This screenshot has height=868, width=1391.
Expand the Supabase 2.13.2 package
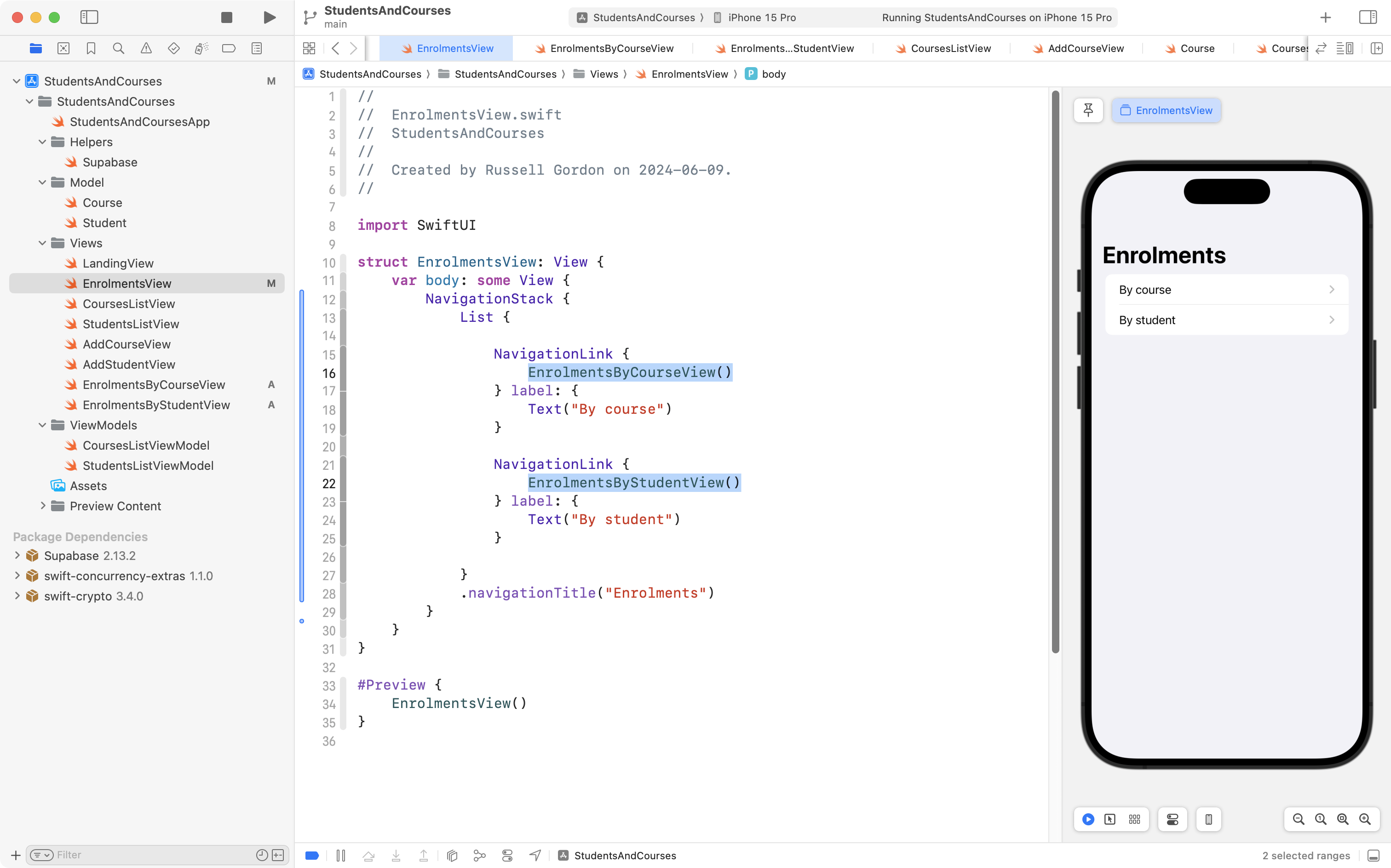coord(17,555)
